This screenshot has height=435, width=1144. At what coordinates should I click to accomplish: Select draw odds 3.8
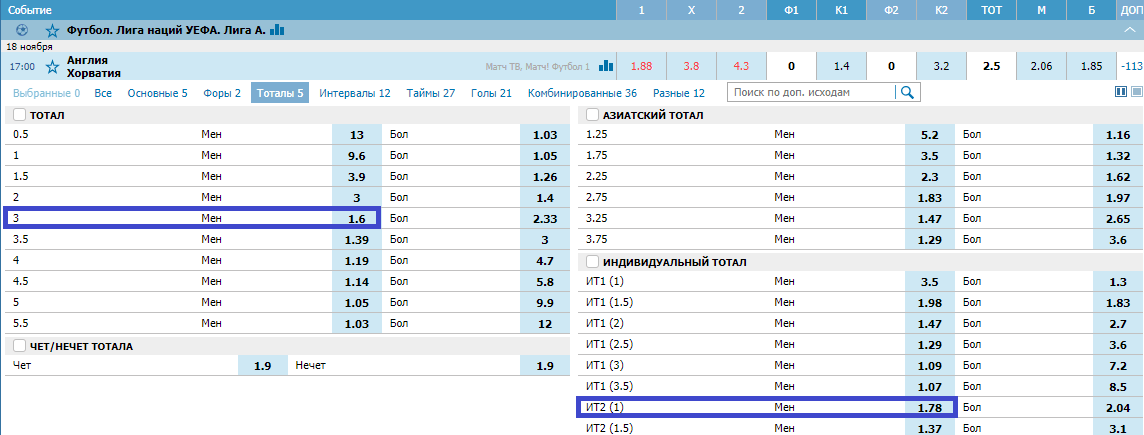pos(691,66)
